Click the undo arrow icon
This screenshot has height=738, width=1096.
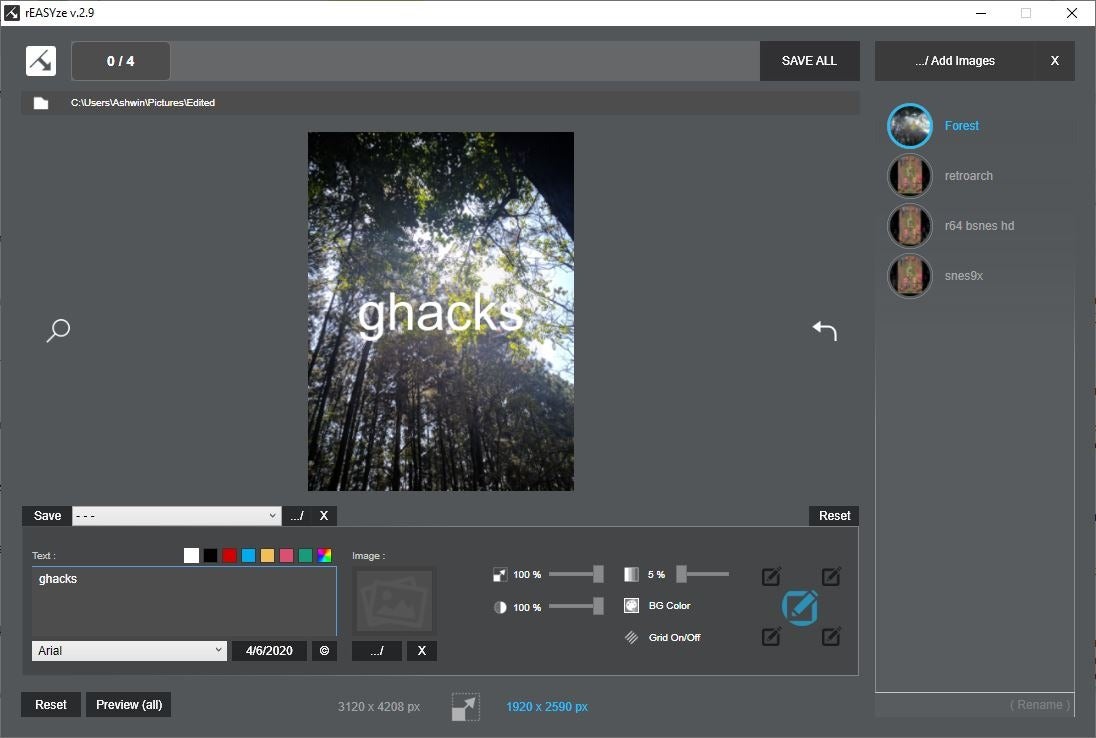click(x=825, y=331)
